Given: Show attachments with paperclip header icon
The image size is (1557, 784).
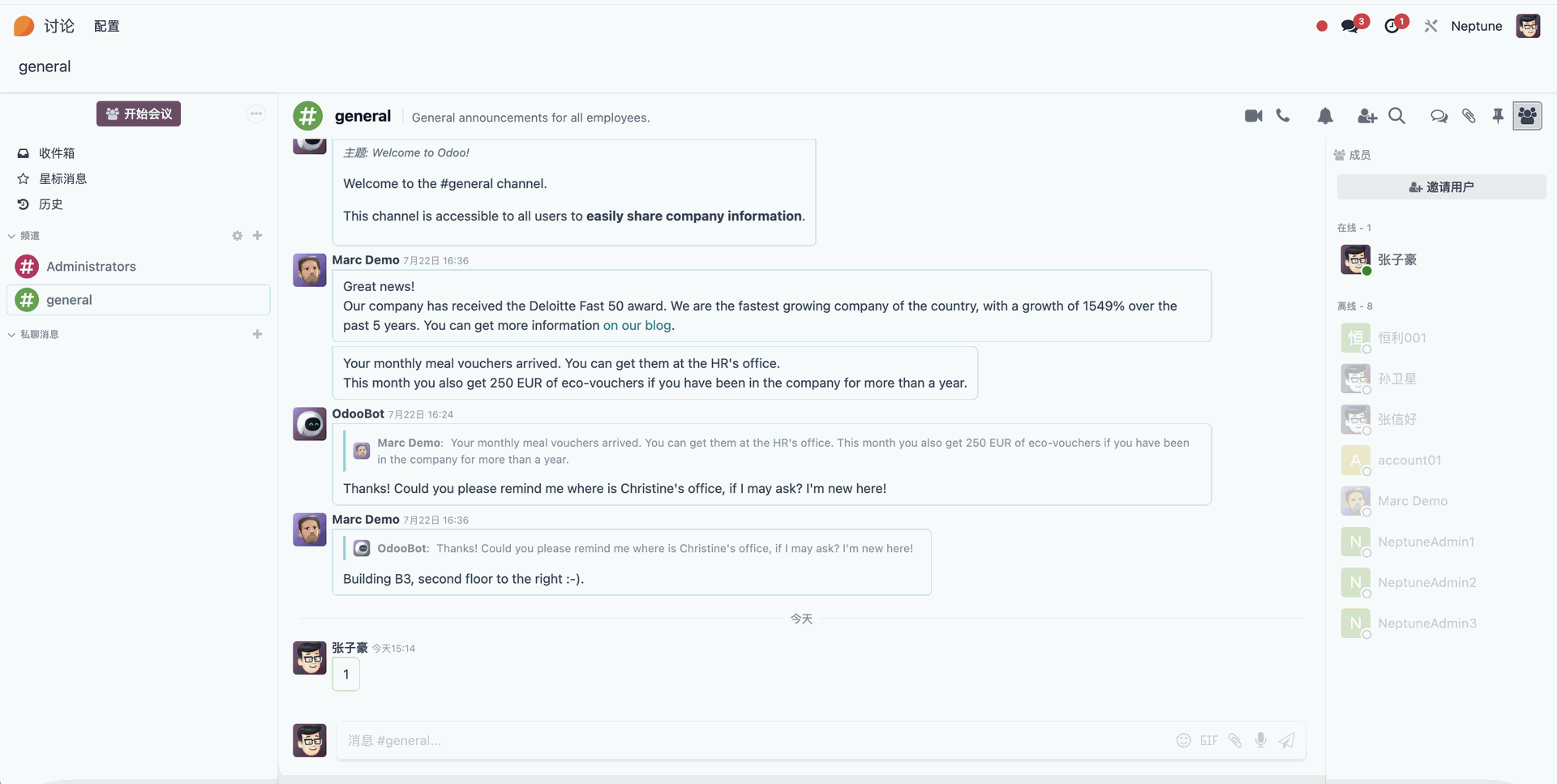Looking at the screenshot, I should click(x=1469, y=116).
